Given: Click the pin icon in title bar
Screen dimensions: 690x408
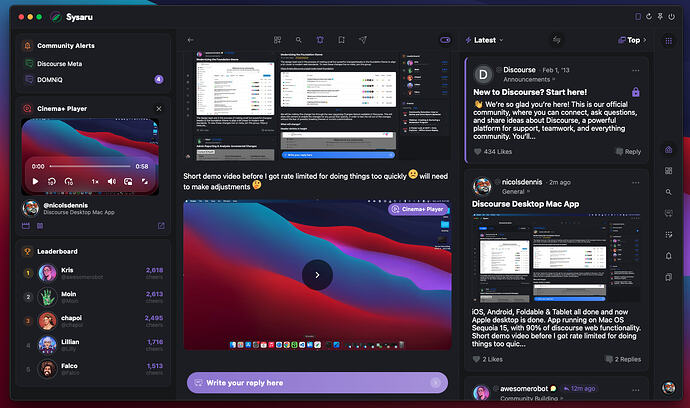Looking at the screenshot, I should tap(660, 17).
